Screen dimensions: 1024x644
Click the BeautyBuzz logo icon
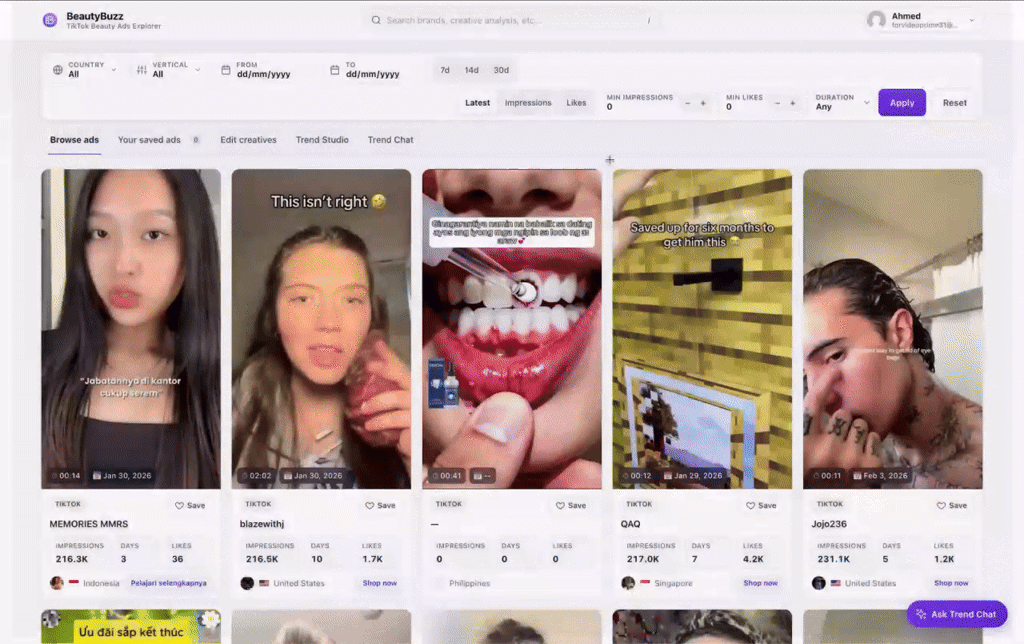coord(50,20)
